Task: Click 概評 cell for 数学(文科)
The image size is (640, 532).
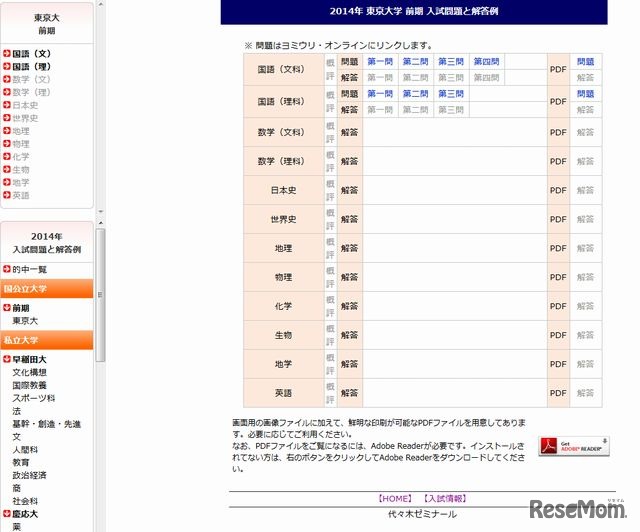Action: pos(330,132)
